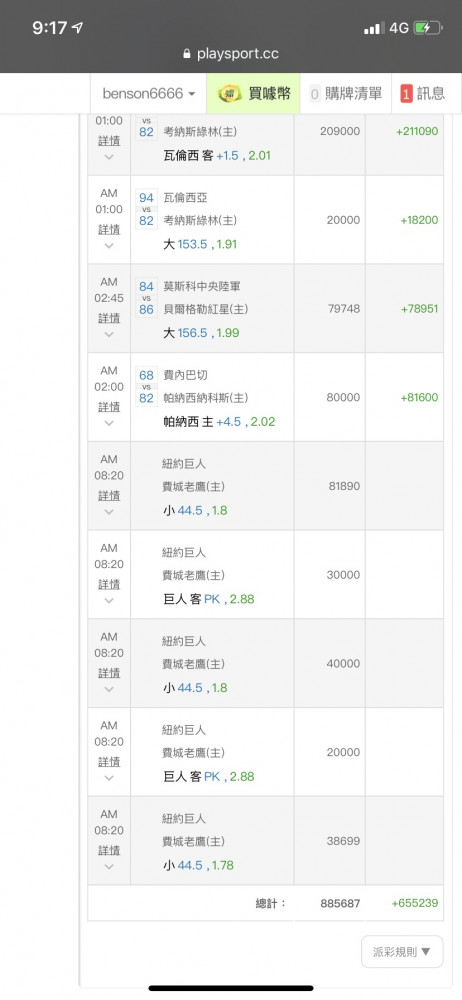Screen dimensions: 462x1000
Task: Expand details chevron for the AM 02:45 game
Action: 108,335
